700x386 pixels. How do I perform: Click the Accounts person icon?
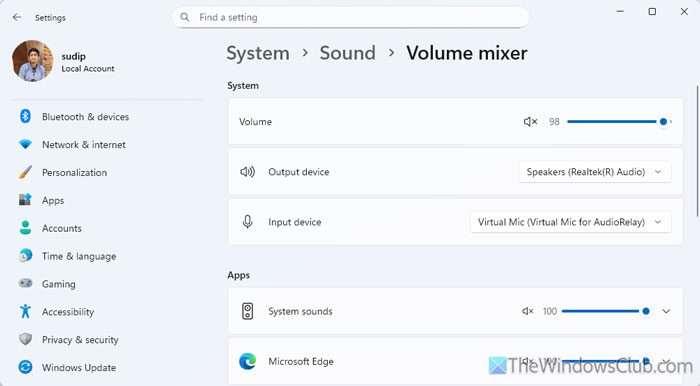pos(25,228)
